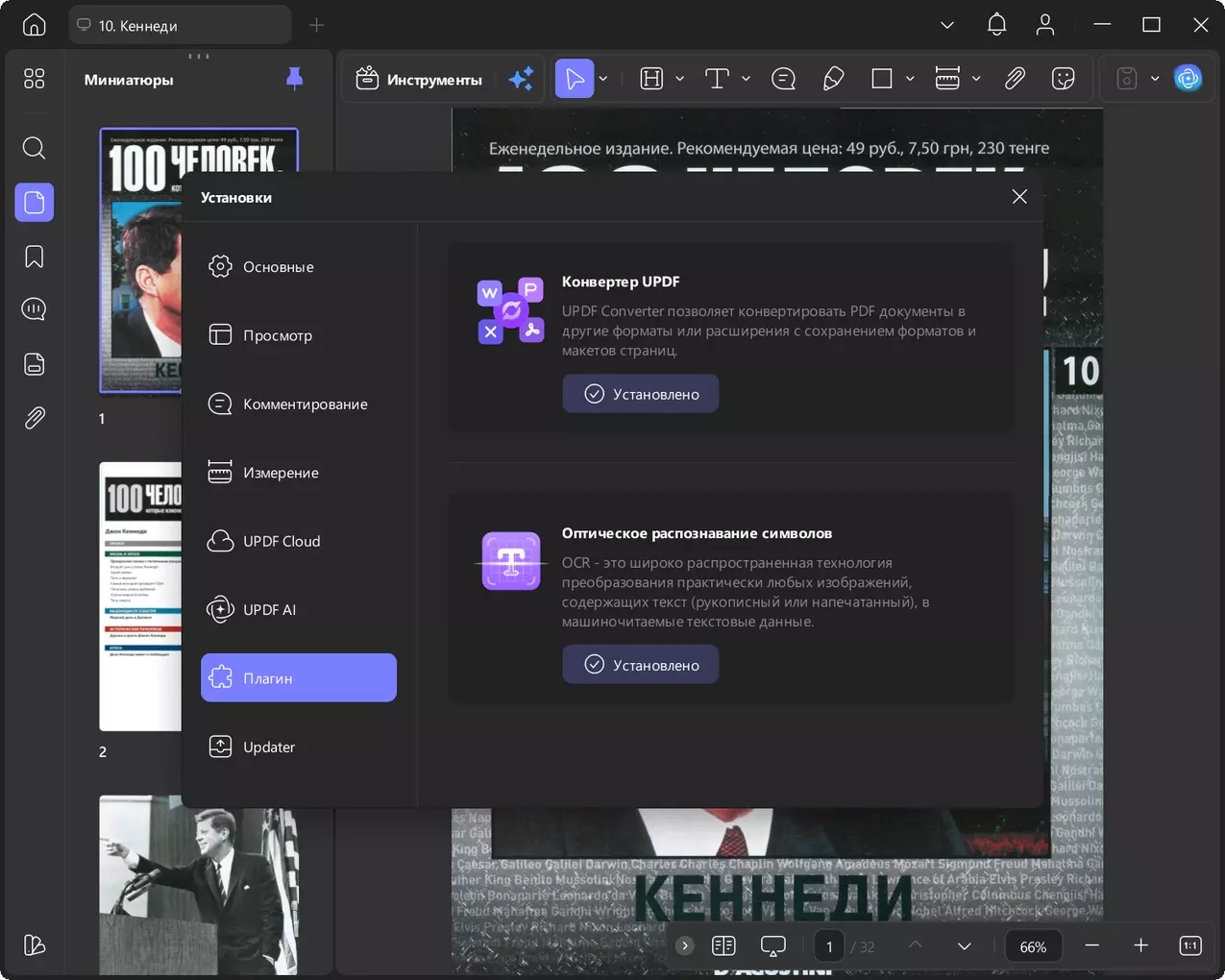The image size is (1225, 980).
Task: Click Установлено under OCR plugin
Action: (641, 665)
